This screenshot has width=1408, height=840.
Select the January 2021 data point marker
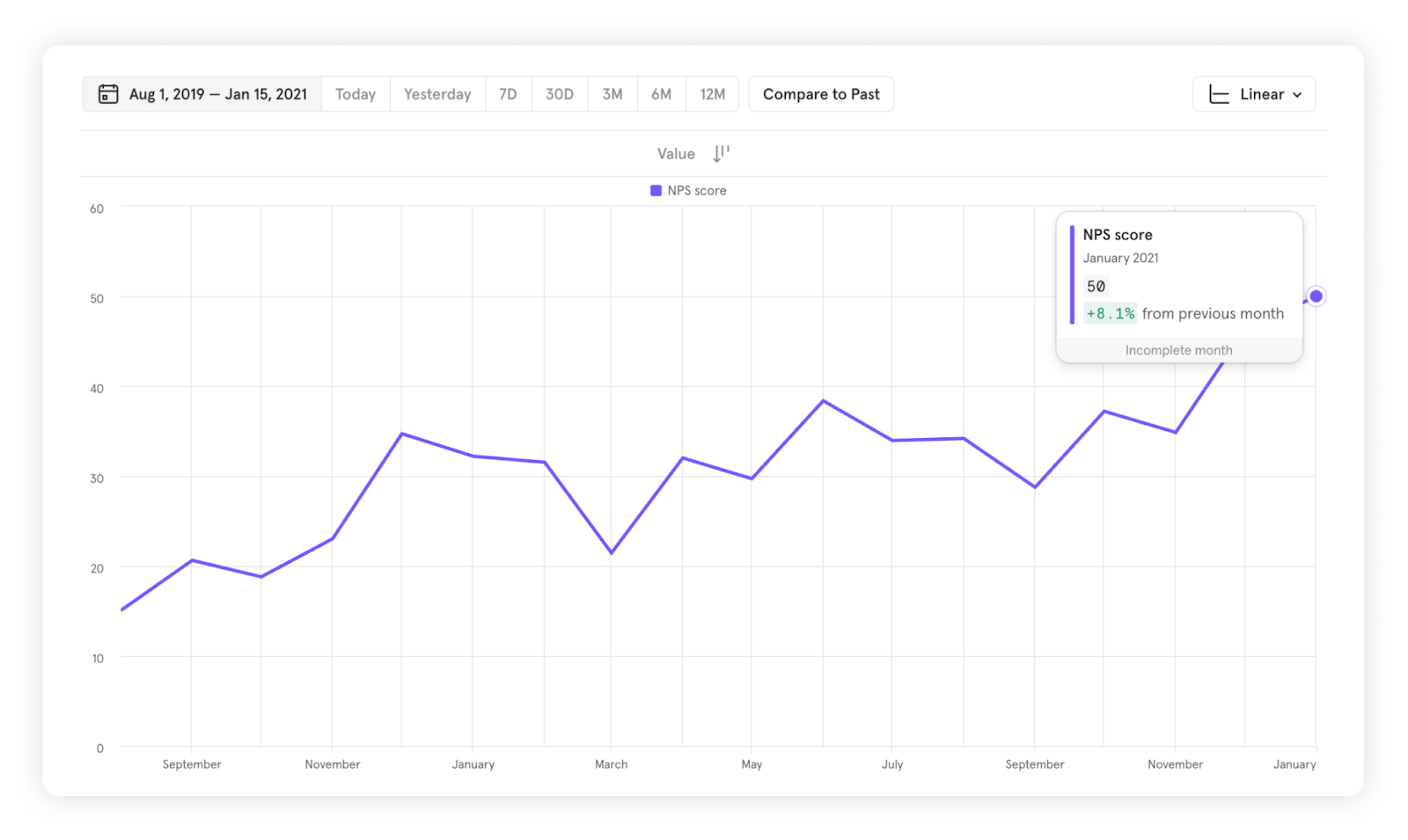pyautogui.click(x=1316, y=296)
